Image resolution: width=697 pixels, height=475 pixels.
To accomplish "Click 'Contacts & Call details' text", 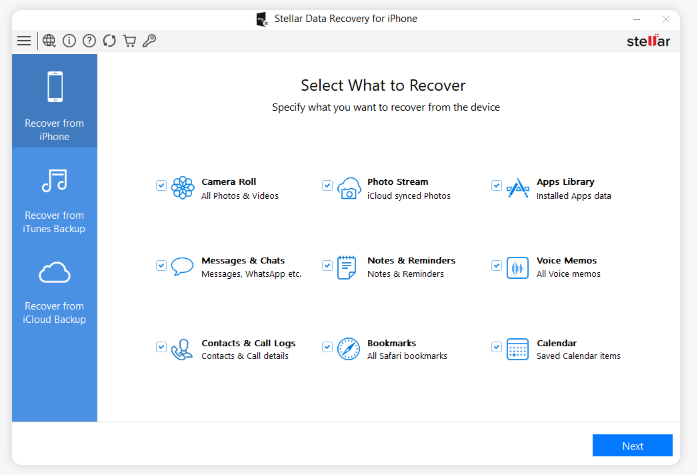I will (245, 356).
